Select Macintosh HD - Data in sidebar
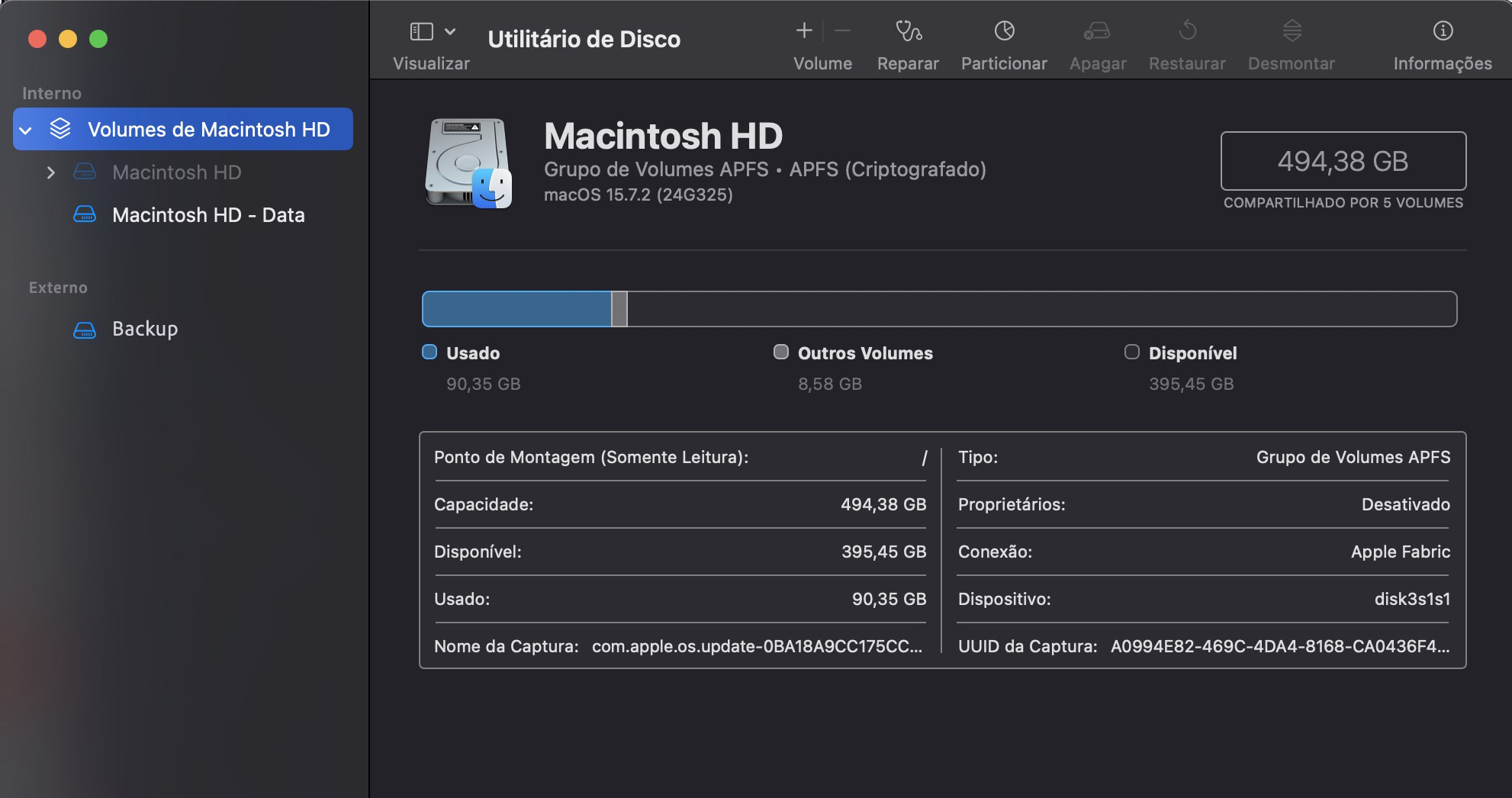1512x798 pixels. (208, 214)
